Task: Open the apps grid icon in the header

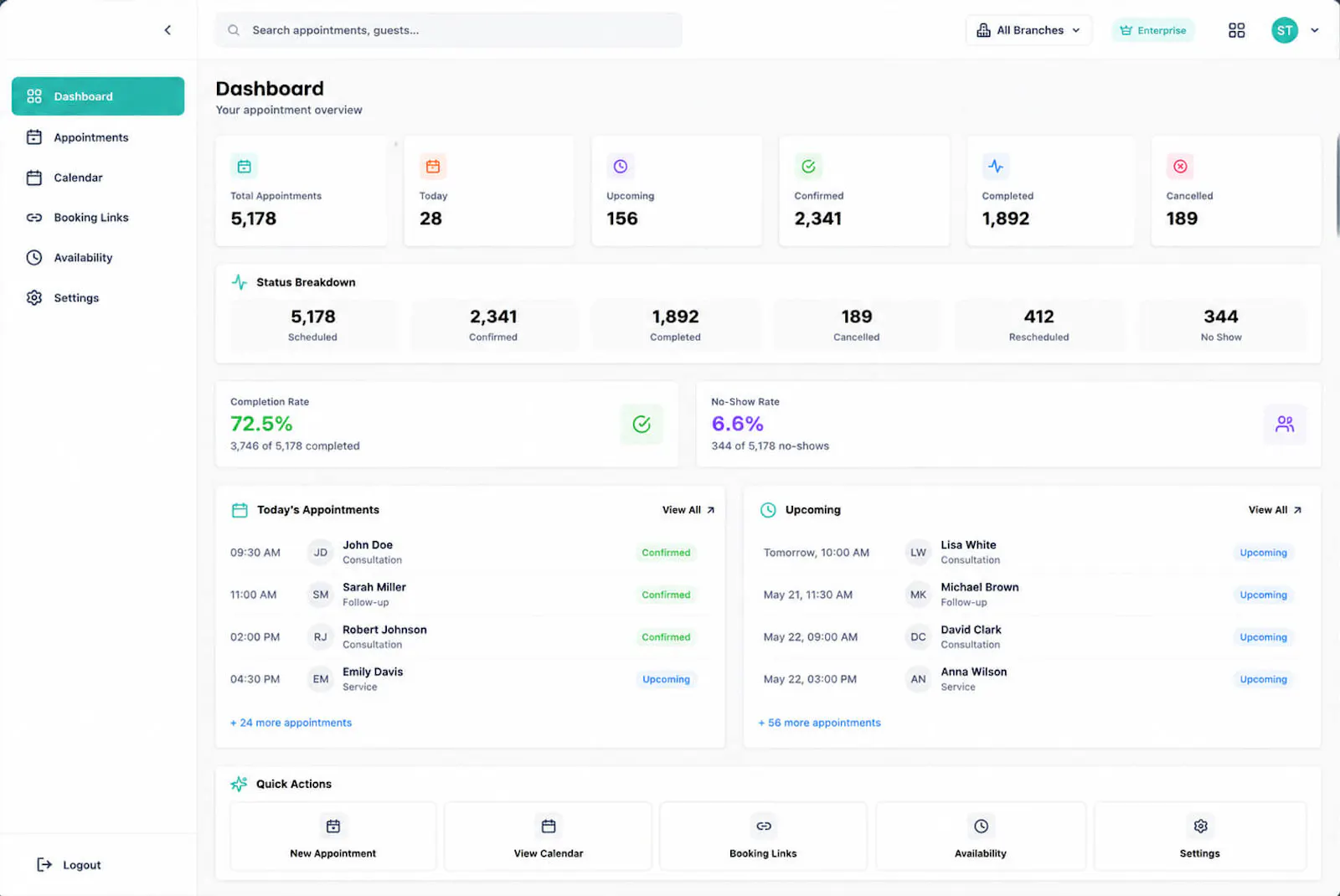Action: (1236, 30)
